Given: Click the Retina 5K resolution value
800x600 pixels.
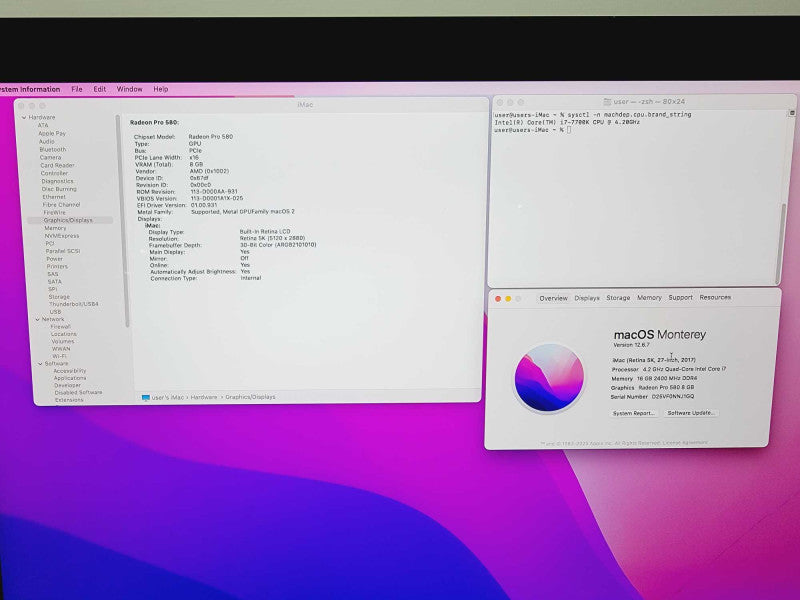Looking at the screenshot, I should 272,238.
